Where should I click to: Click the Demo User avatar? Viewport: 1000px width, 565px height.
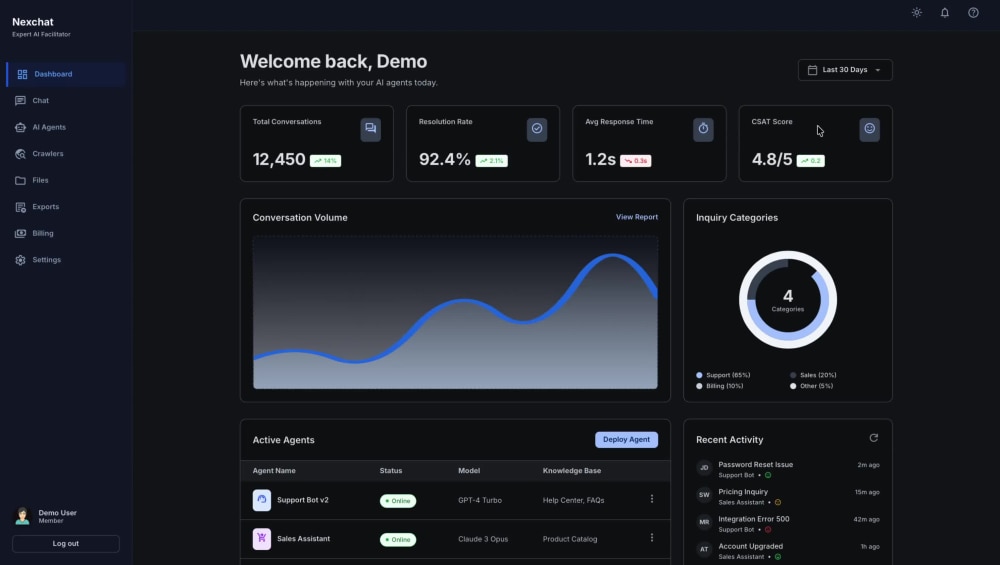(x=22, y=516)
